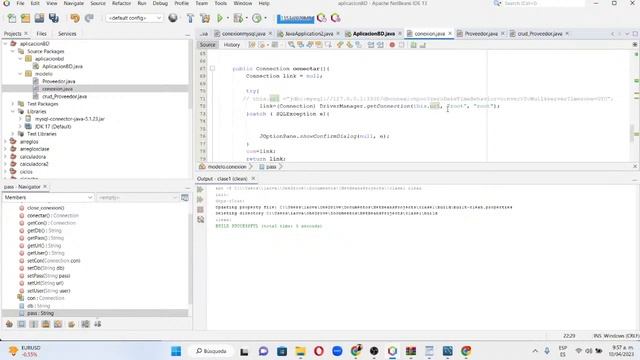
Task: Toggle show fields filter in Navigator
Action: 21,324
